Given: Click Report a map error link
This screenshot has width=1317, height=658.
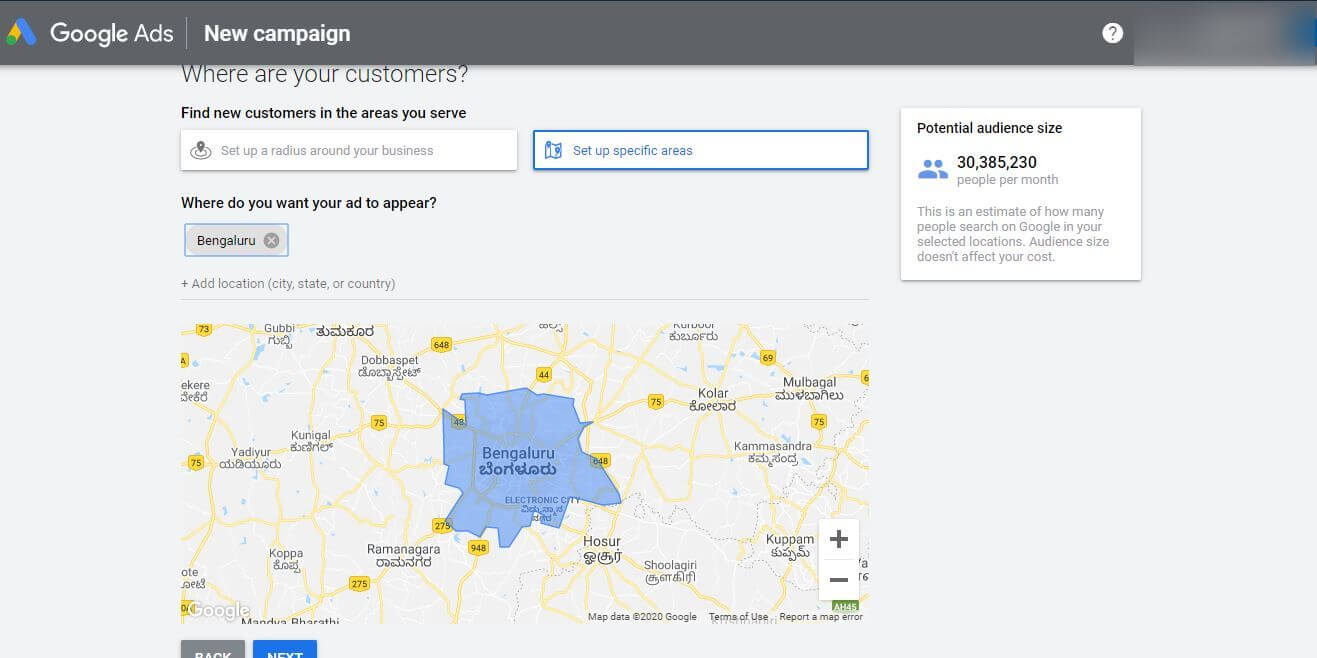Looking at the screenshot, I should (821, 617).
